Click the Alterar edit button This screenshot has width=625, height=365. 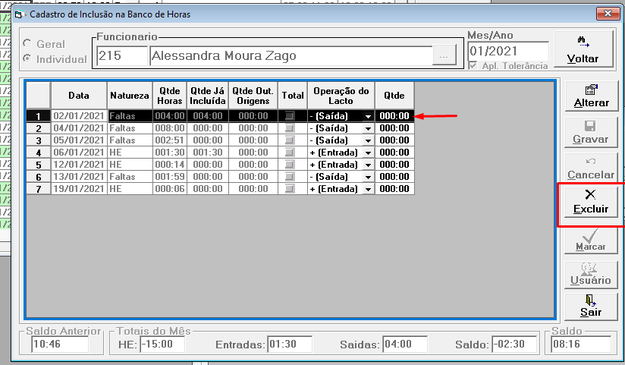click(591, 96)
